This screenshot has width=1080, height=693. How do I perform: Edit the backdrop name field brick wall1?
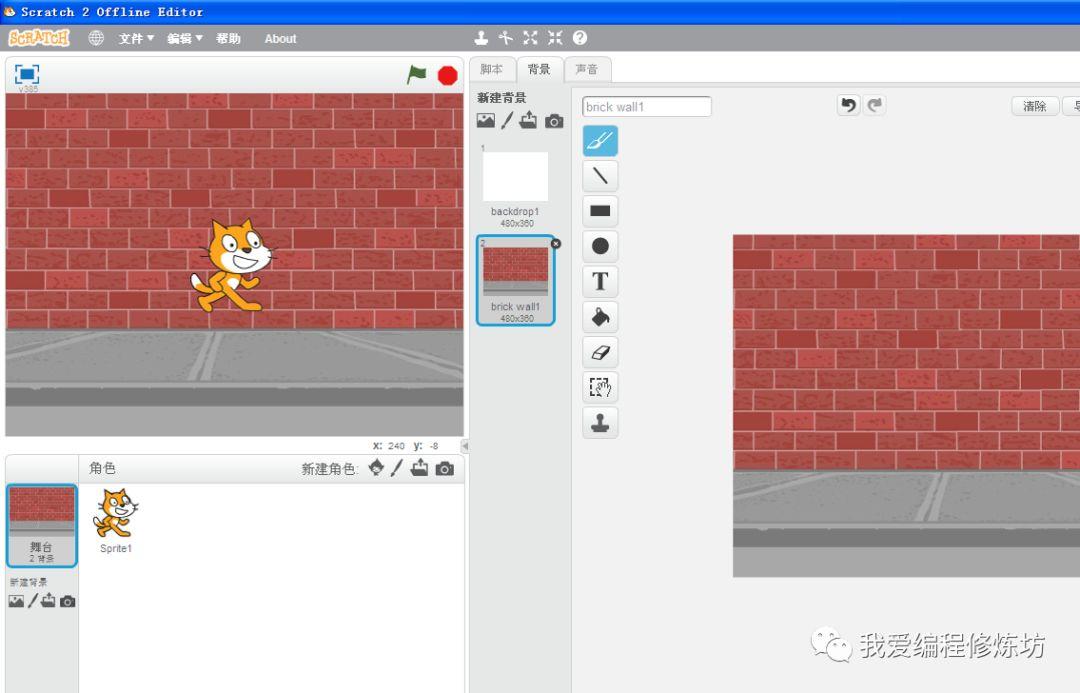coord(647,107)
